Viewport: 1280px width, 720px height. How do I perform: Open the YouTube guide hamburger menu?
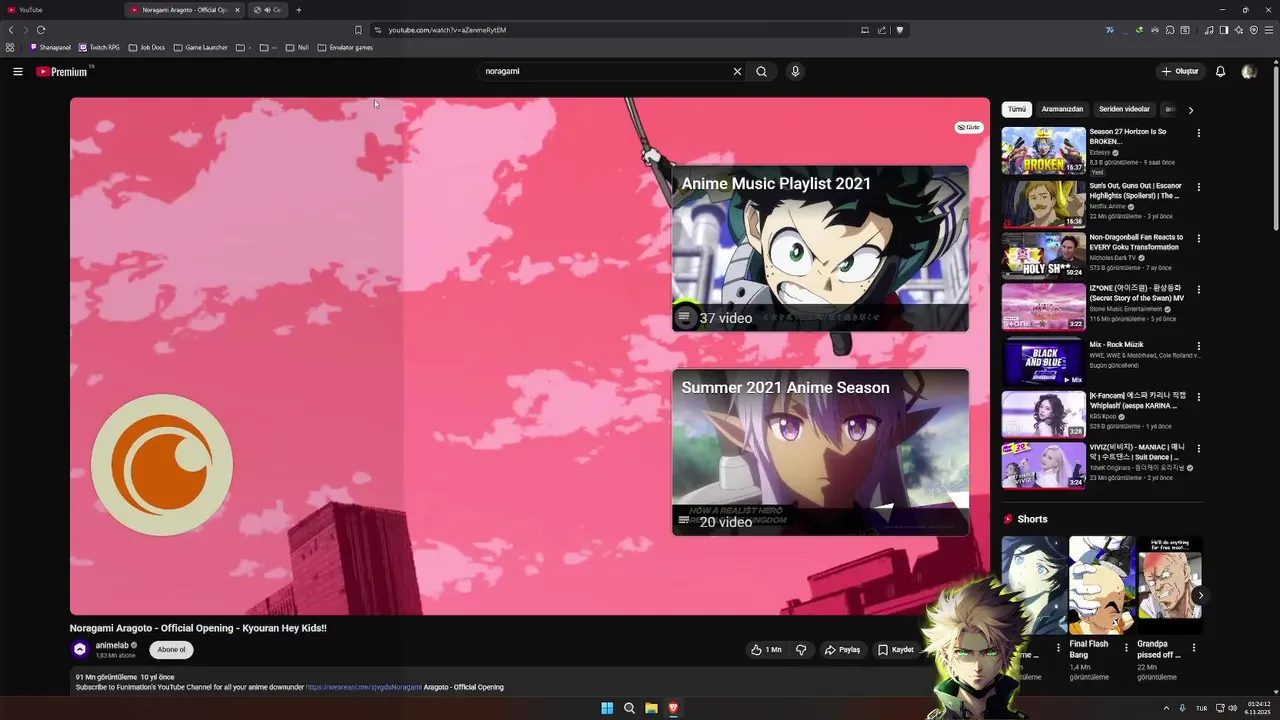tap(17, 71)
